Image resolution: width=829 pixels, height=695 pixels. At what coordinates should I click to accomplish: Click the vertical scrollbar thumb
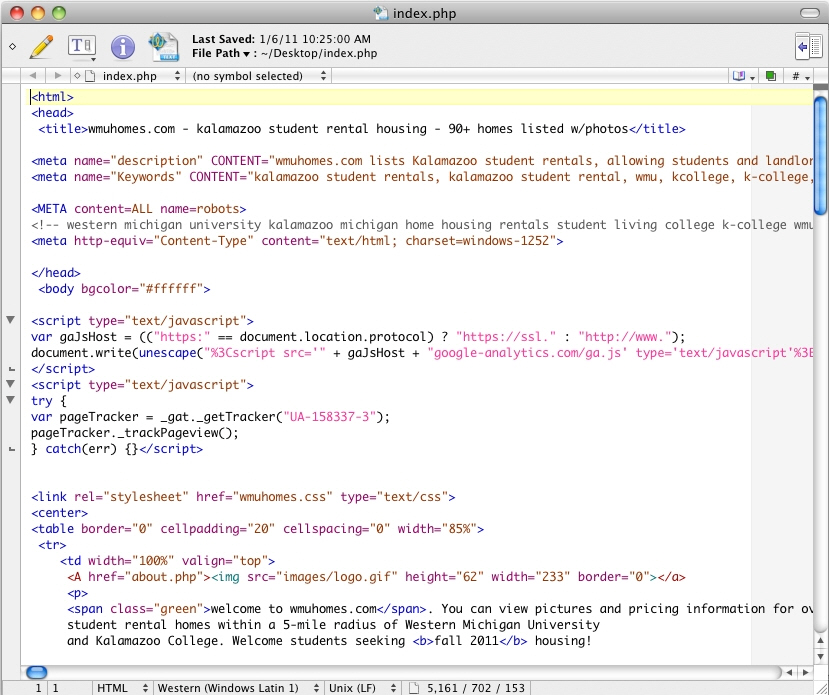tap(820, 153)
